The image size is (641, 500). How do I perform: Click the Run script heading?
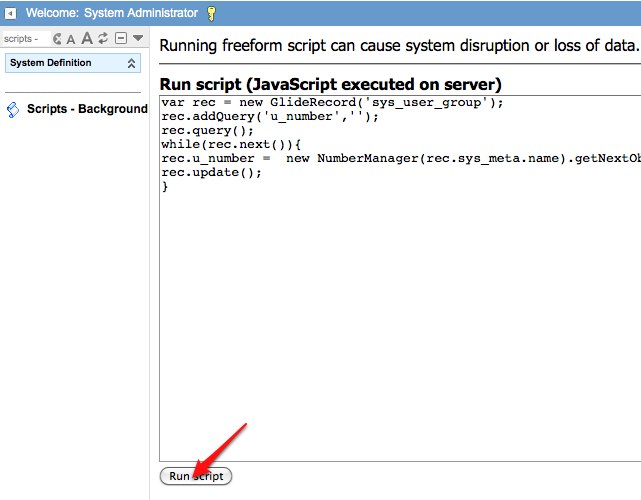[x=330, y=84]
